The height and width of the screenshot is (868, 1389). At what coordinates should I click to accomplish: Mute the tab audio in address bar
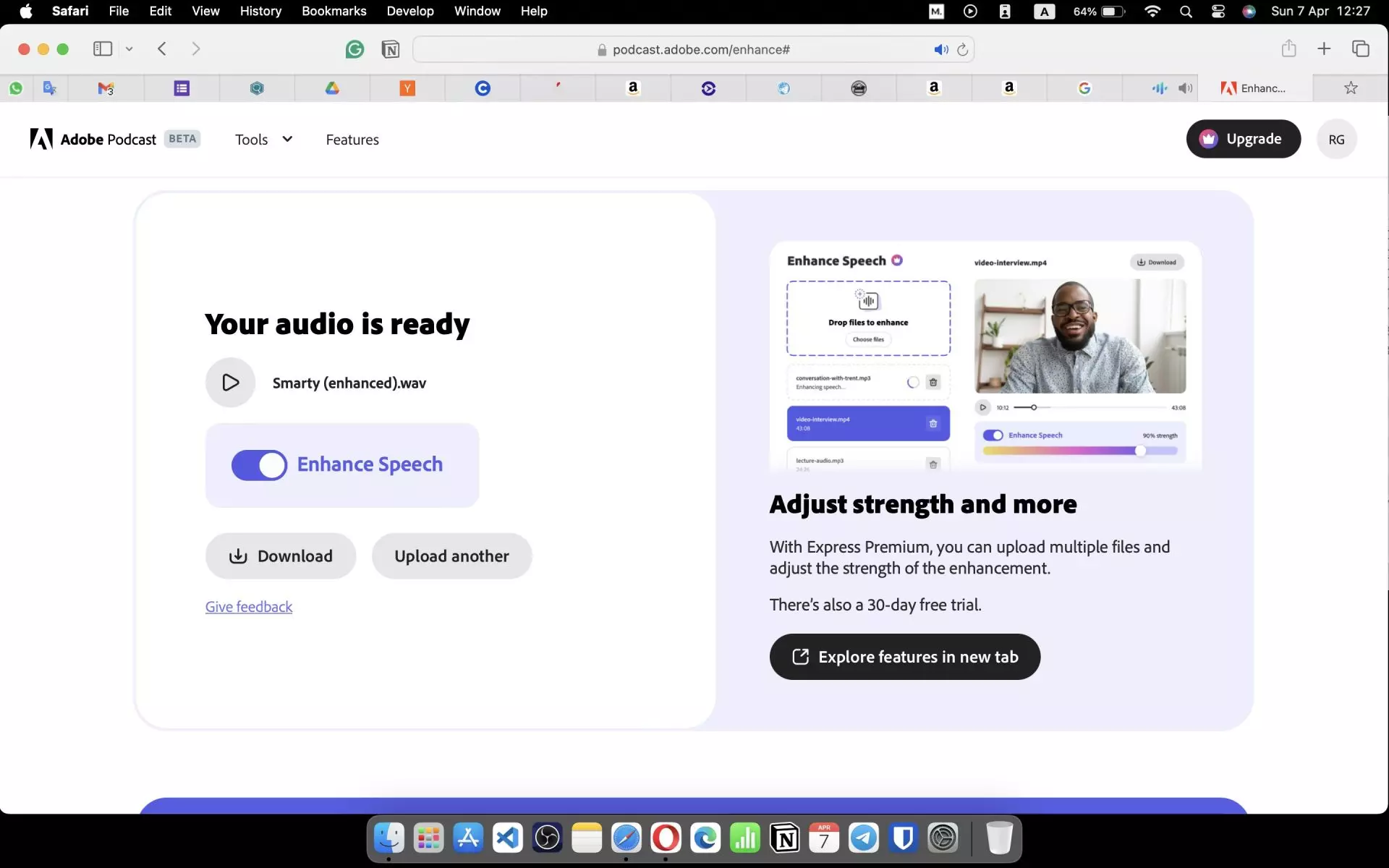tap(940, 49)
